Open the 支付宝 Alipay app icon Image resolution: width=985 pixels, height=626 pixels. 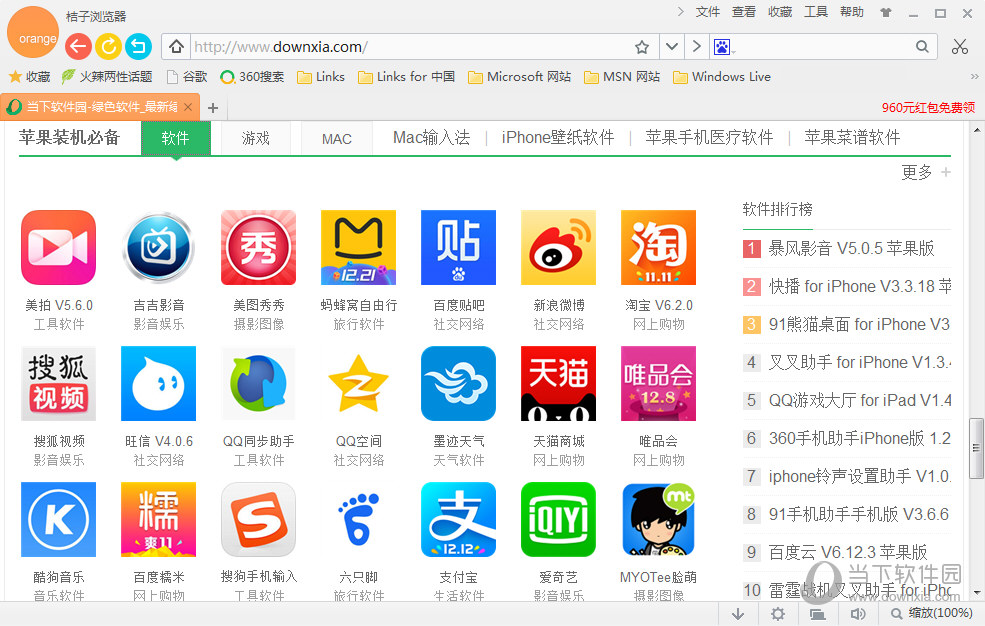click(458, 519)
